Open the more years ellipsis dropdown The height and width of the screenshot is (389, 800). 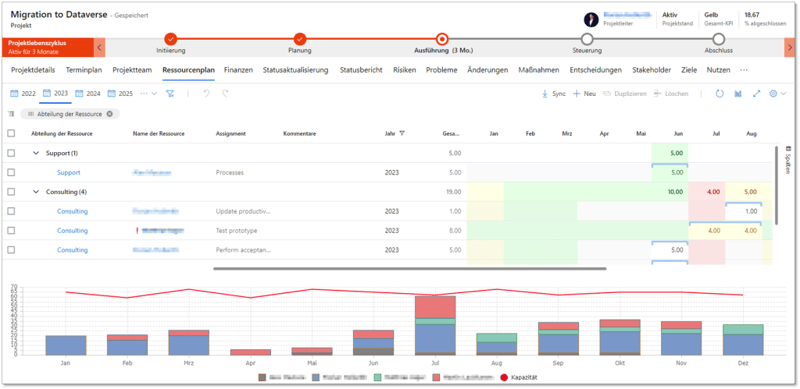click(x=148, y=94)
